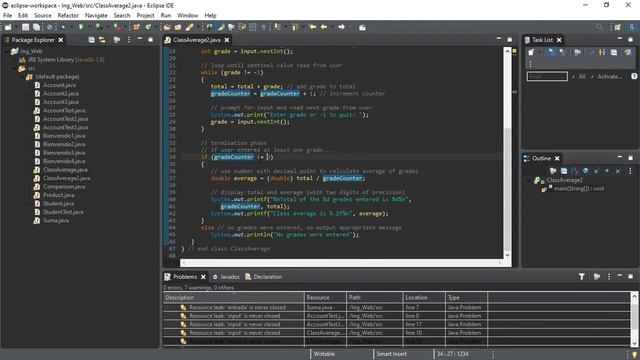Click the All link in Task List
640x360 pixels.
(x=582, y=76)
